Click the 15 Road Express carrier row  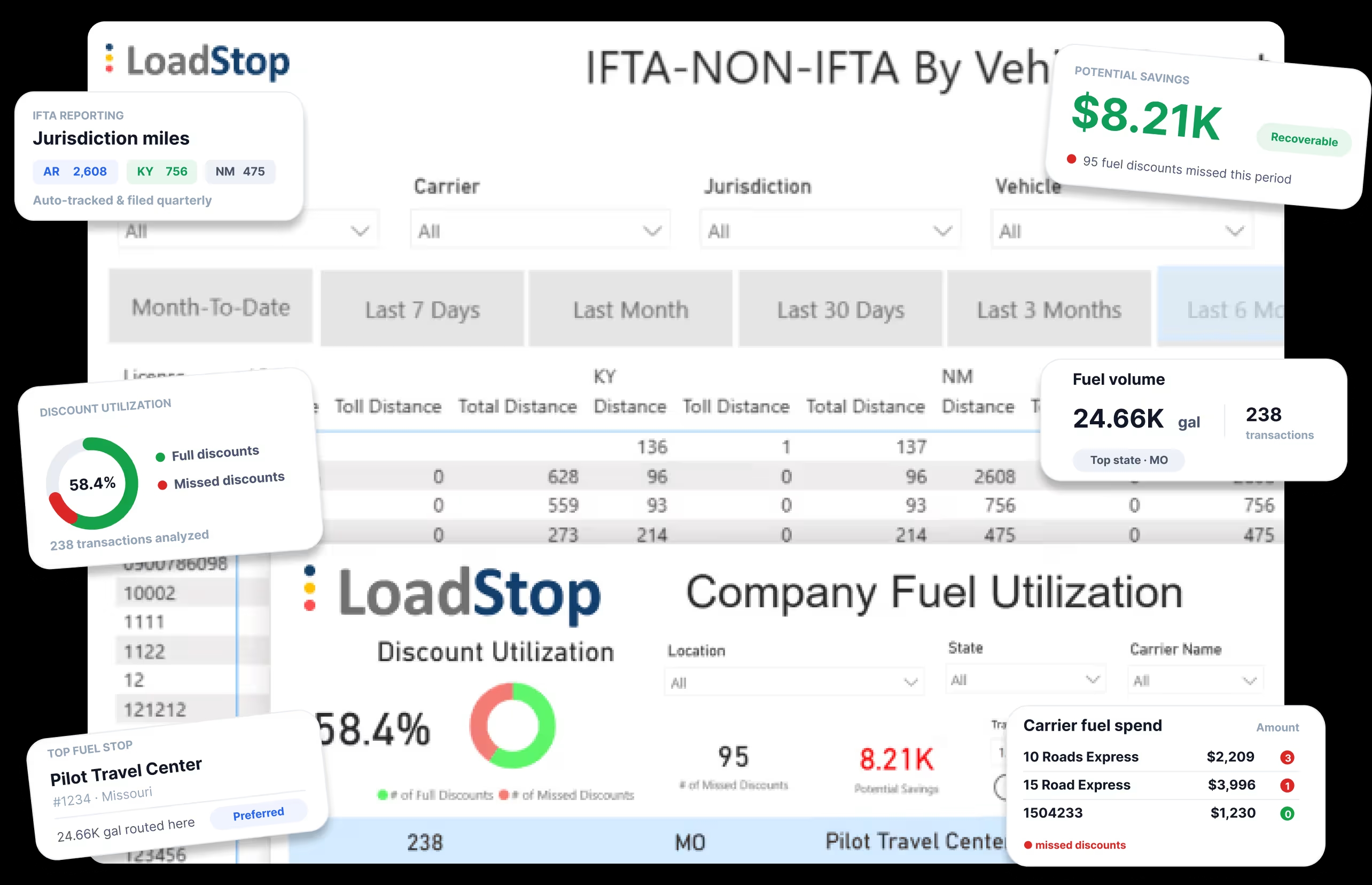point(1160,785)
